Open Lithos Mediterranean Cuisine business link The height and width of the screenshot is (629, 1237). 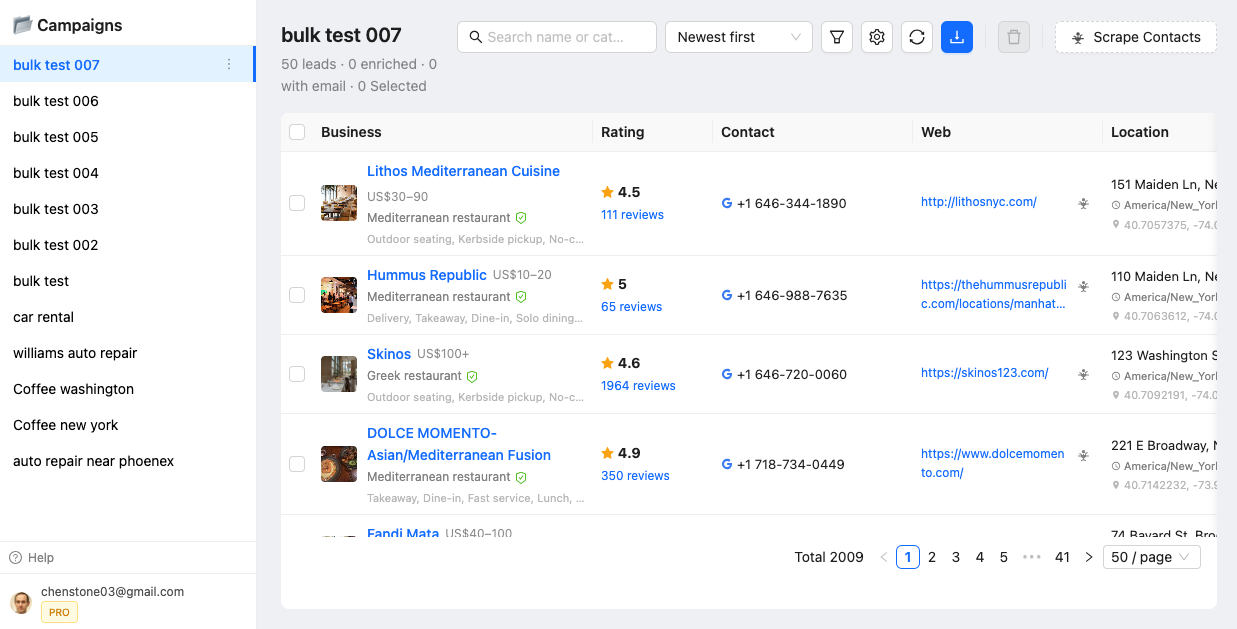(463, 171)
